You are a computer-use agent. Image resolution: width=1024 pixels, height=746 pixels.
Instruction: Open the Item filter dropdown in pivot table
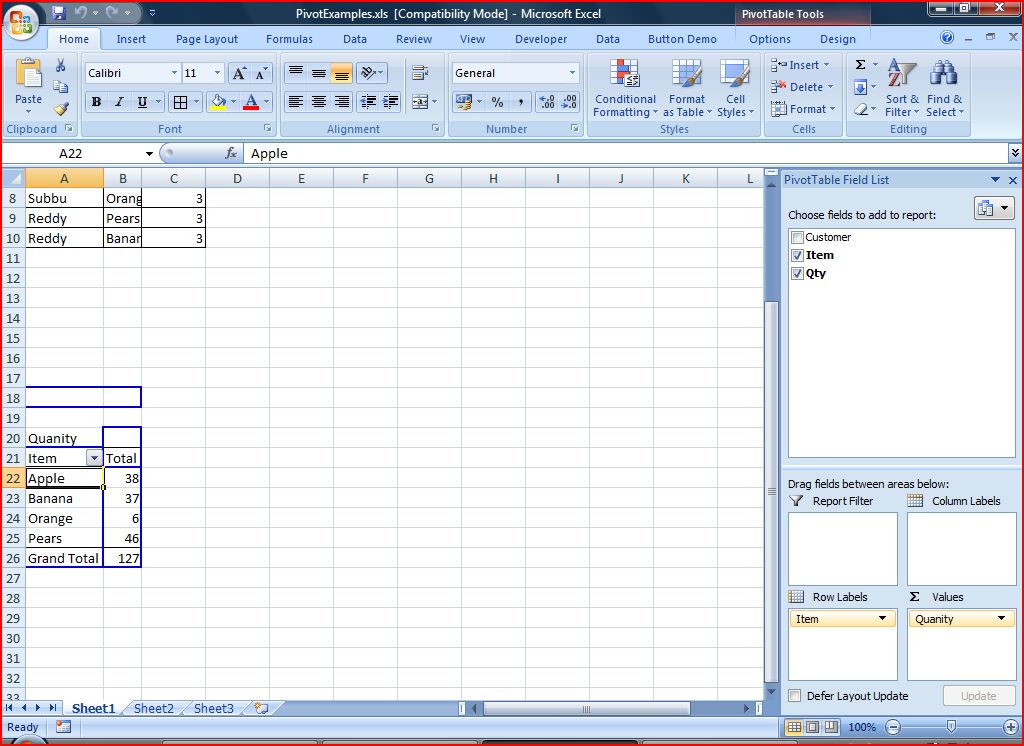(x=94, y=459)
